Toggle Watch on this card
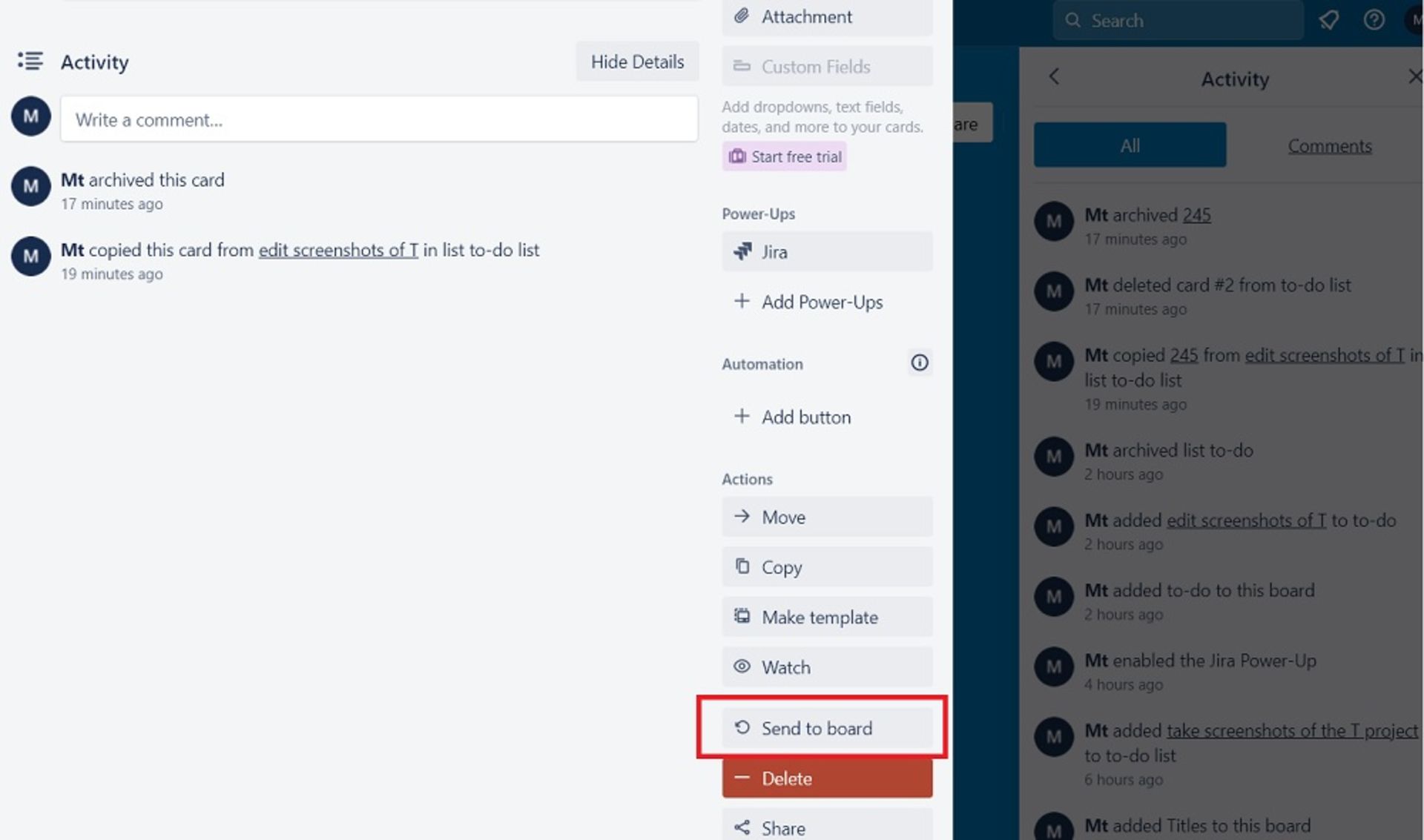The height and width of the screenshot is (840, 1424). (826, 667)
